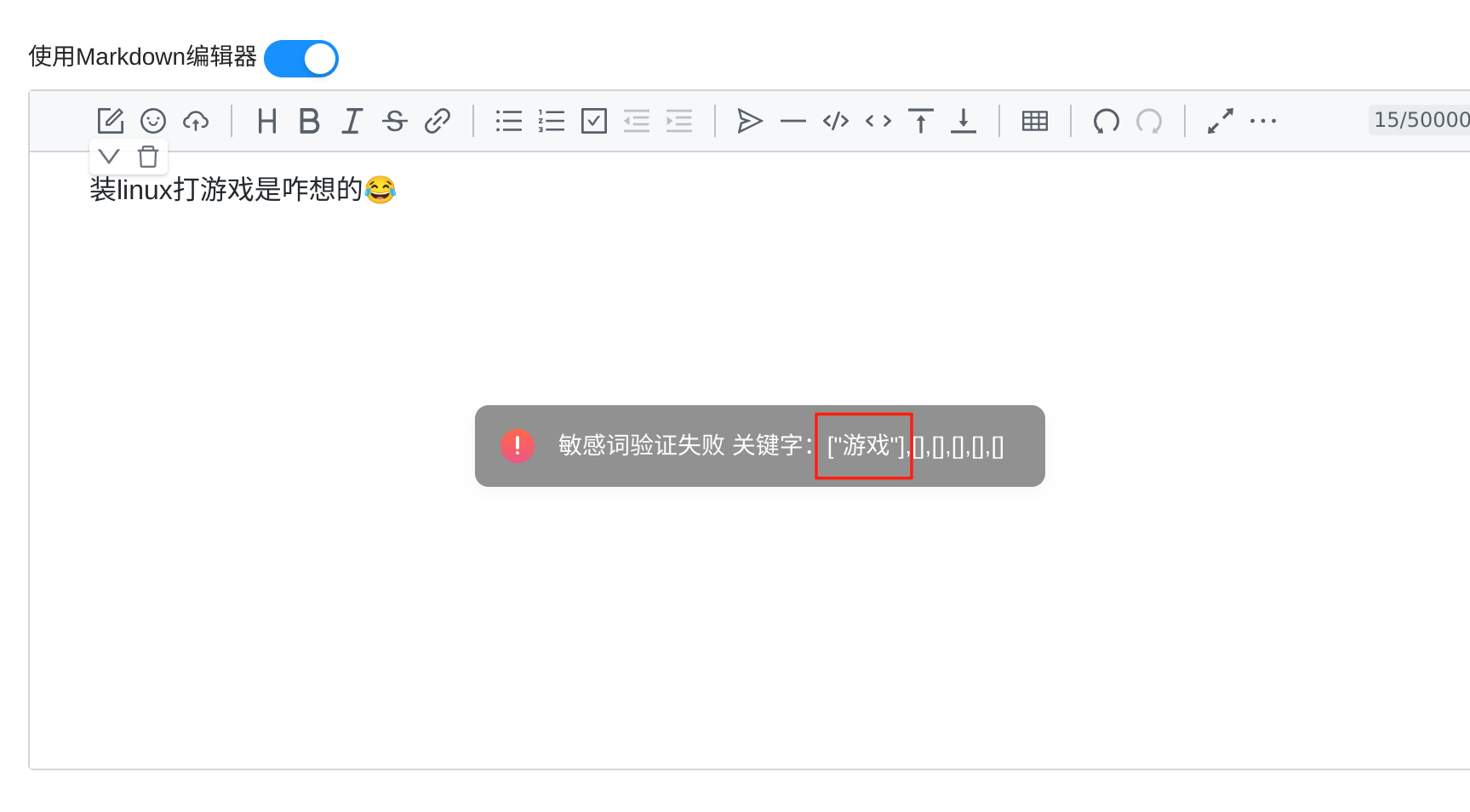1470x812 pixels.
Task: Redo the last edit
Action: (1149, 121)
